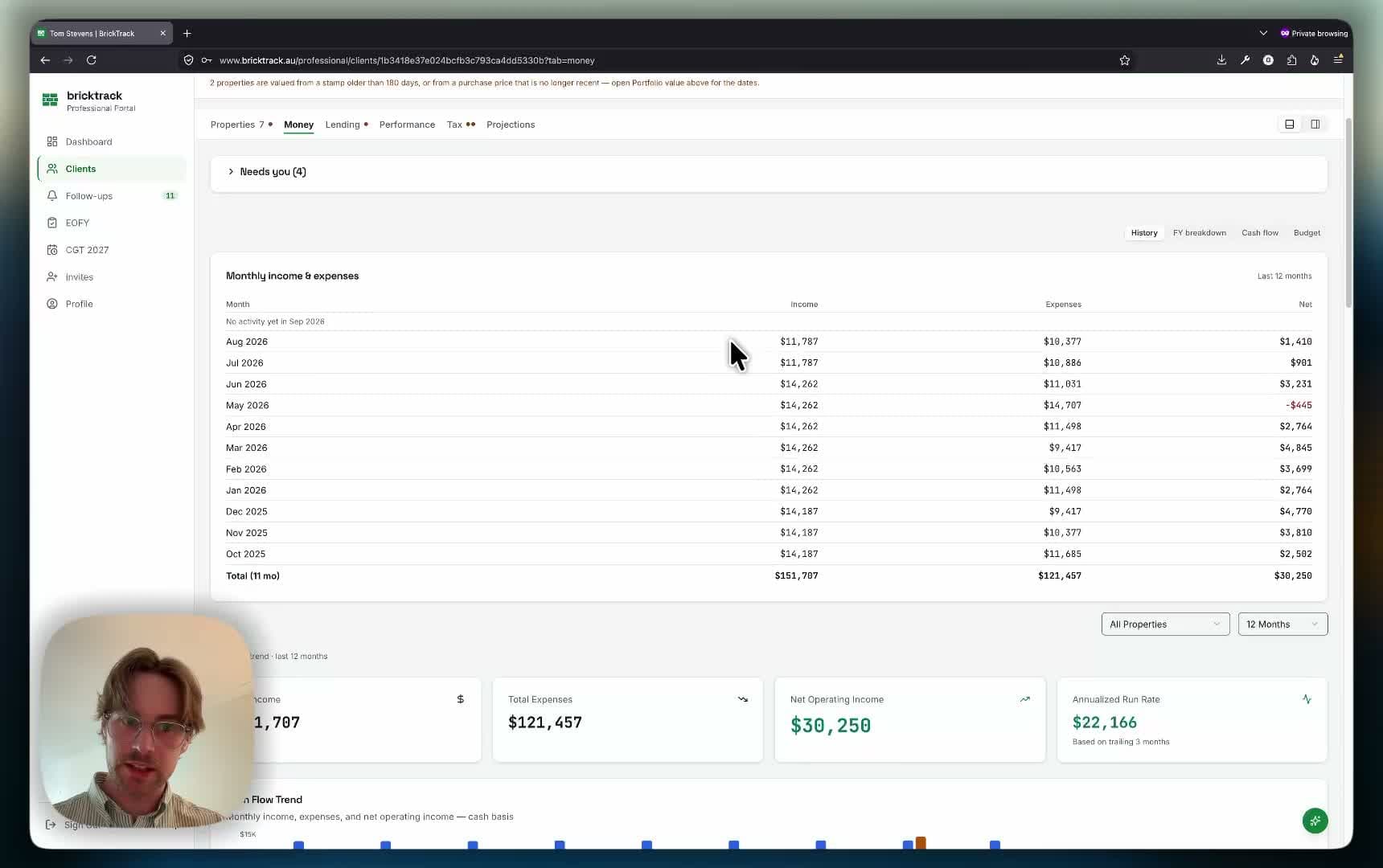Switch to the Projections tab
This screenshot has width=1383, height=868.
pos(511,125)
